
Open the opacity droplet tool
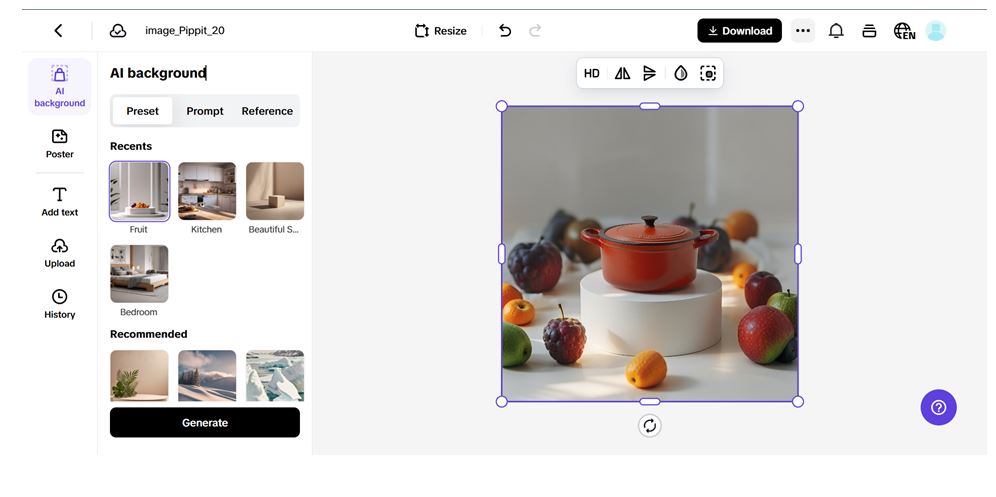[681, 73]
